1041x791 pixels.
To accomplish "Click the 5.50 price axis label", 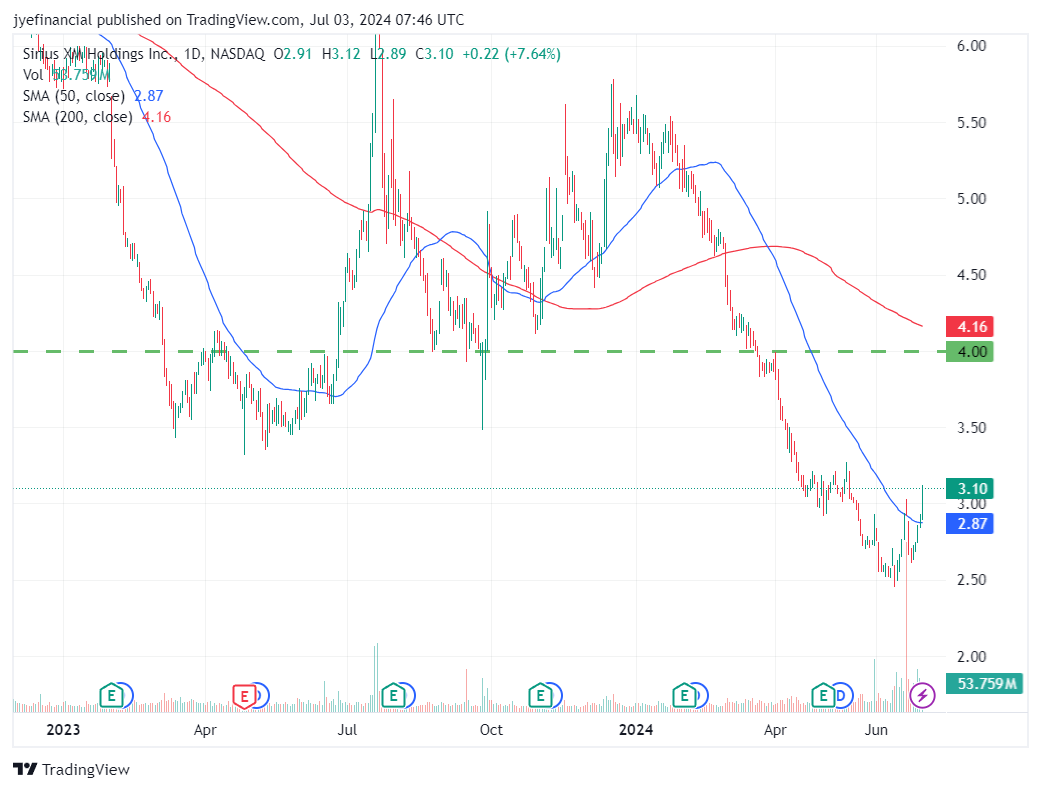I will 971,123.
